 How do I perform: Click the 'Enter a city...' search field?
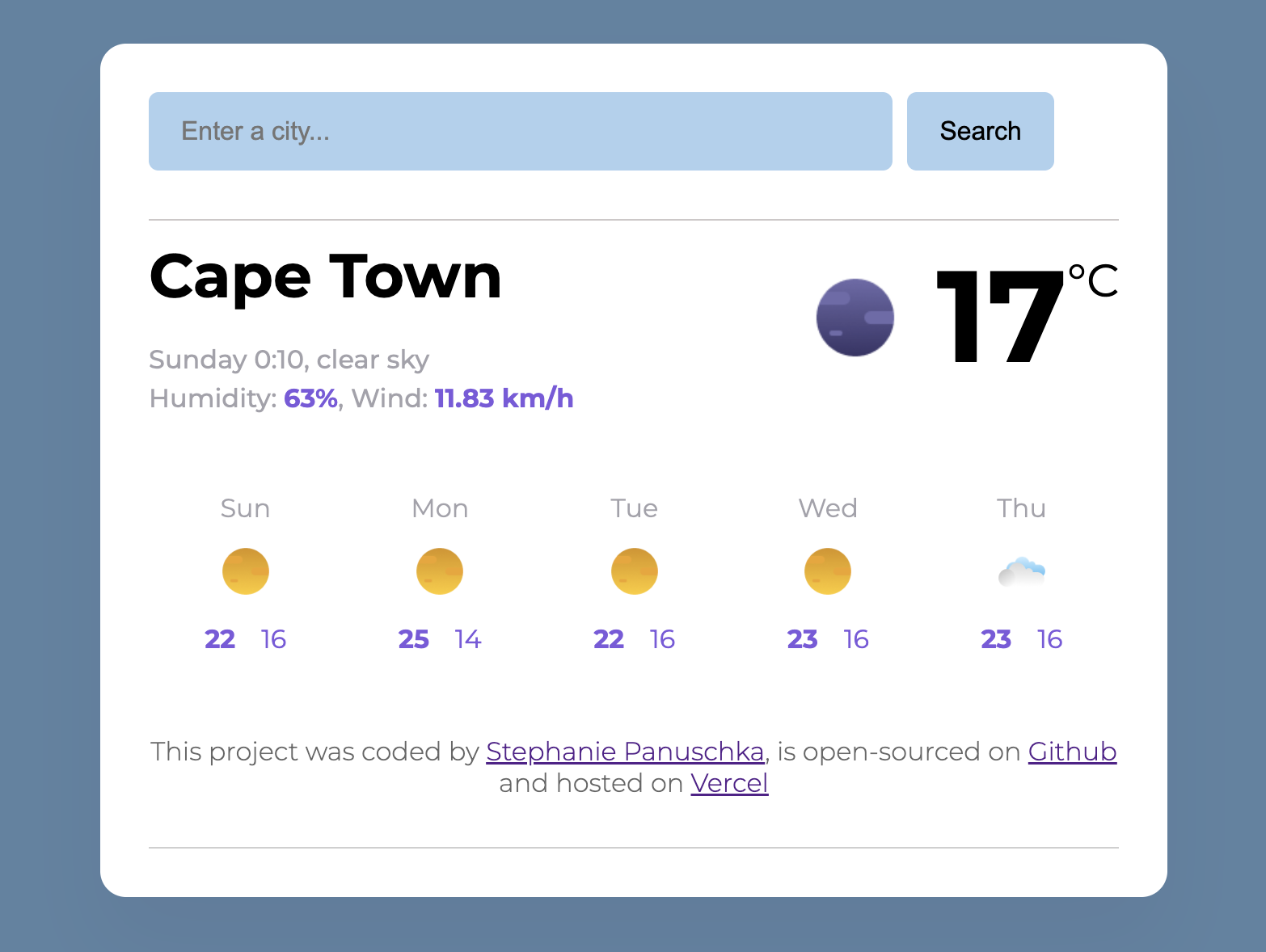pos(520,131)
